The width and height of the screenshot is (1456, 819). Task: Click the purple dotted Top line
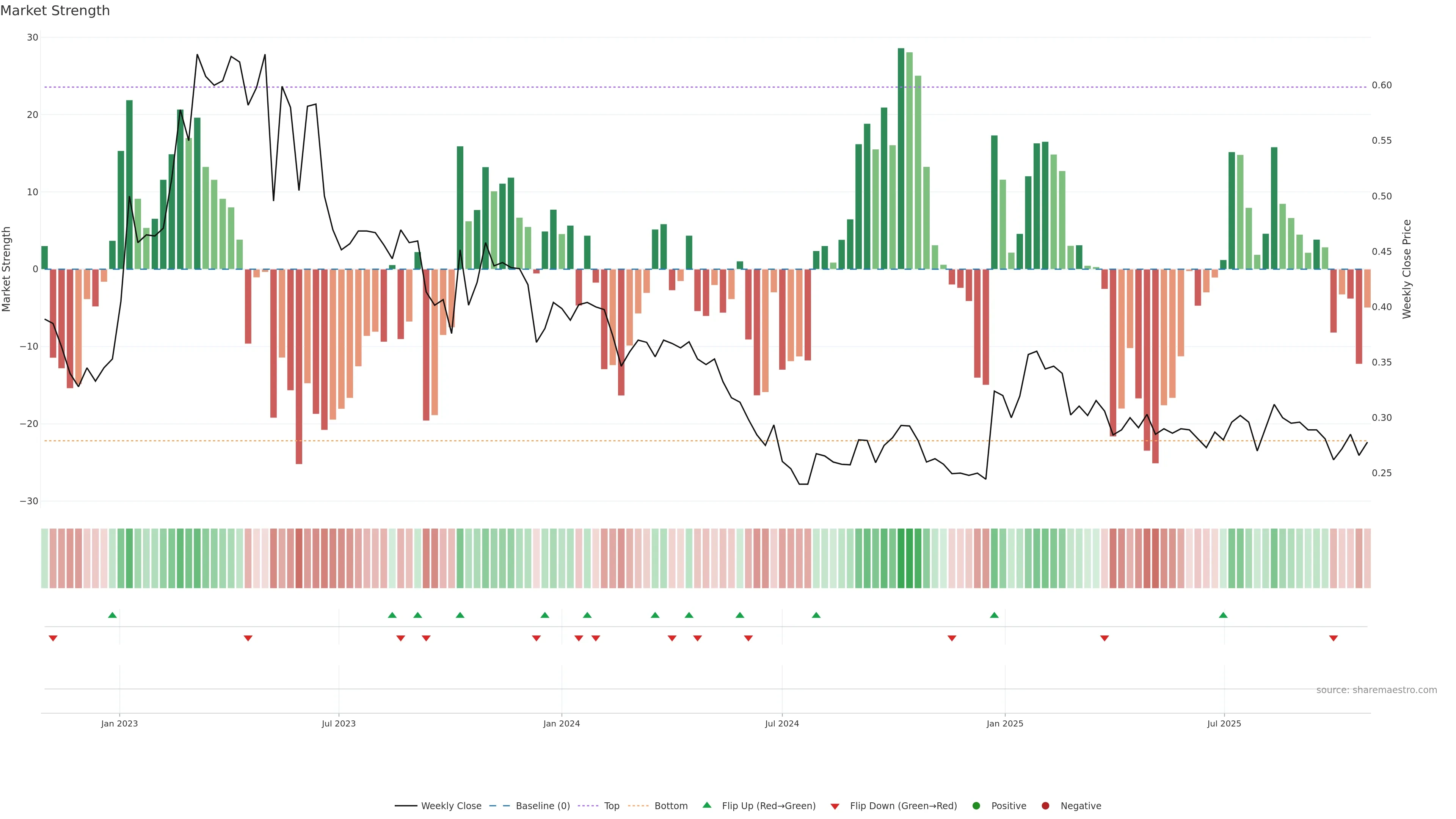tap(565, 87)
